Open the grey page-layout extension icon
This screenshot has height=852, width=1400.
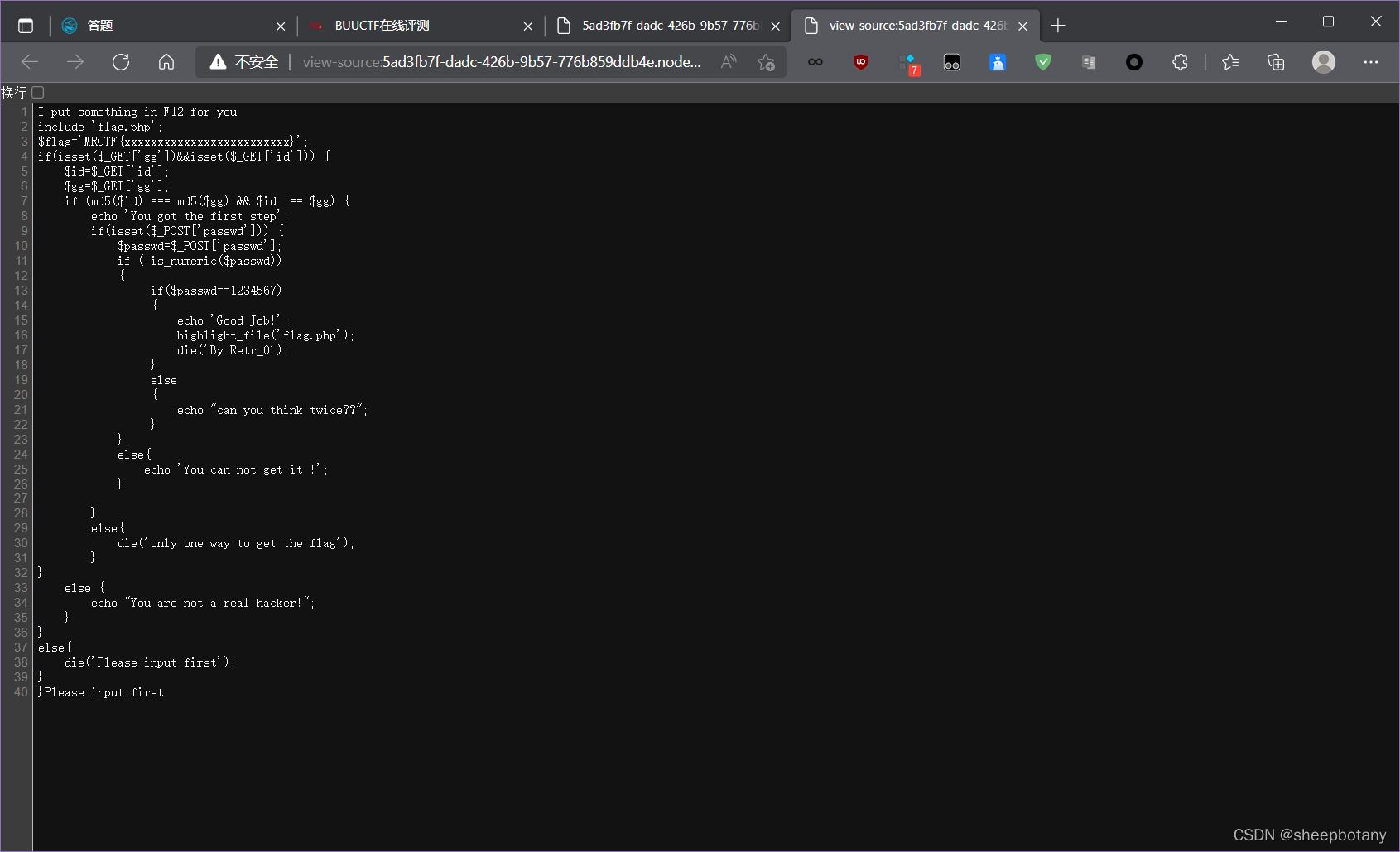click(1089, 62)
